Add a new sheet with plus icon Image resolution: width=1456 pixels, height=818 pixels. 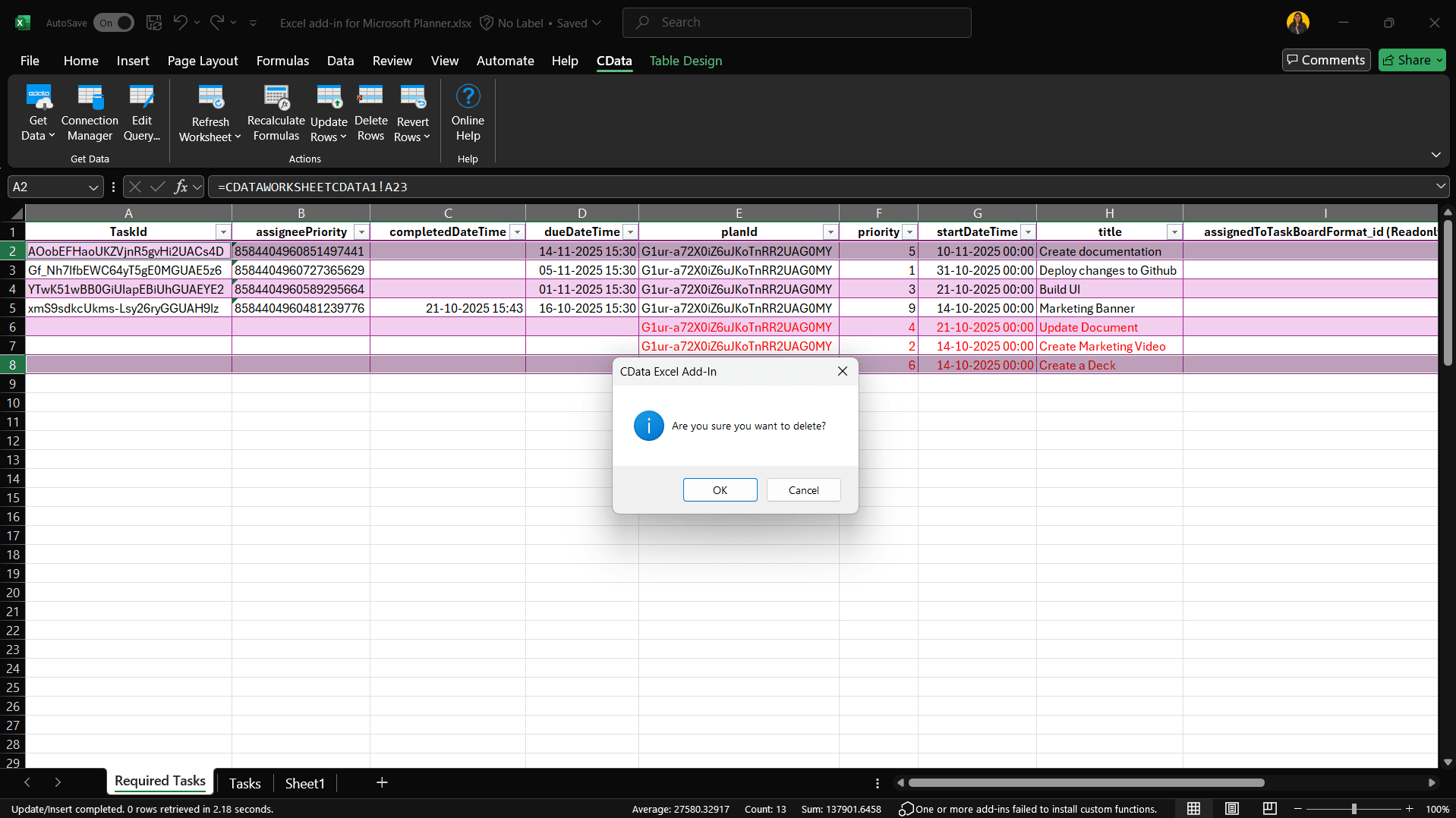point(382,782)
